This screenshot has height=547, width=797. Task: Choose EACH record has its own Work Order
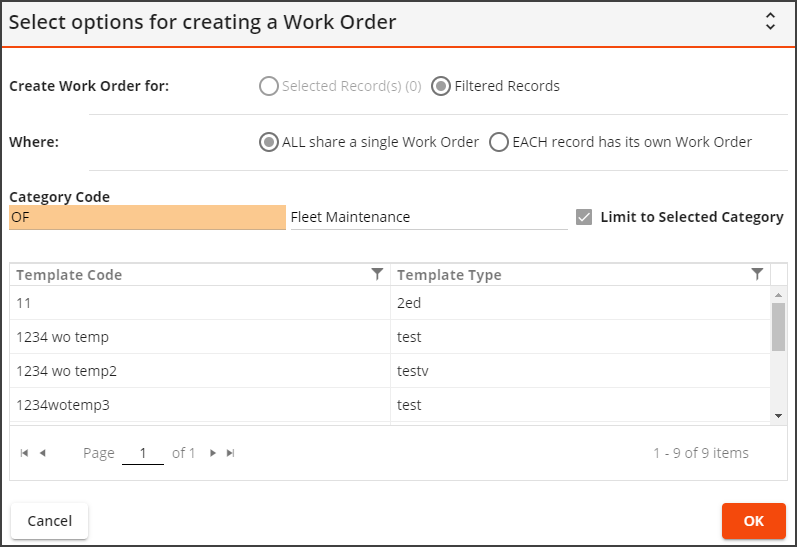pyautogui.click(x=499, y=142)
